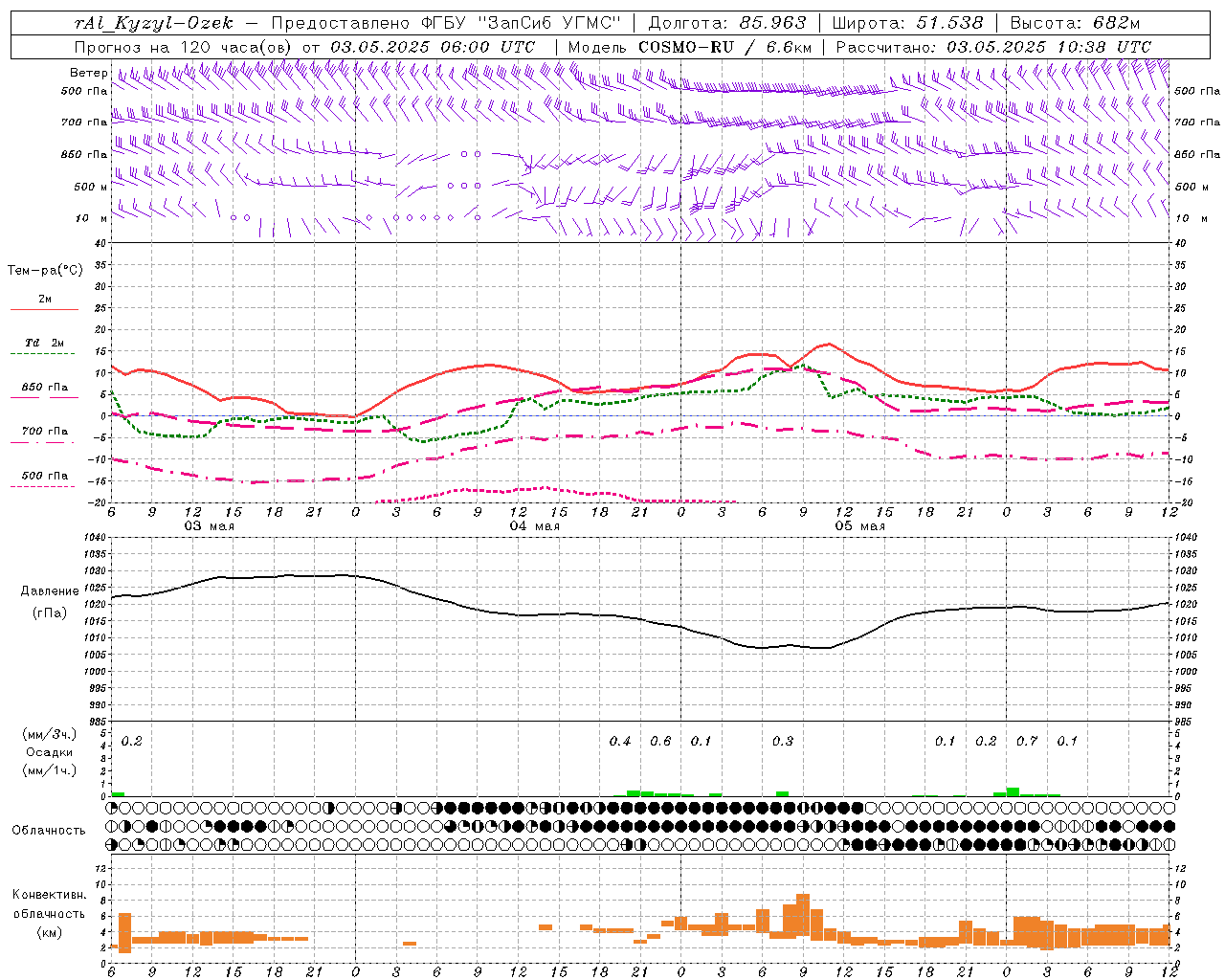This screenshot has width=1225, height=980.
Task: Click the Модель COSMO-RU / 6.6км label
Action: click(690, 46)
